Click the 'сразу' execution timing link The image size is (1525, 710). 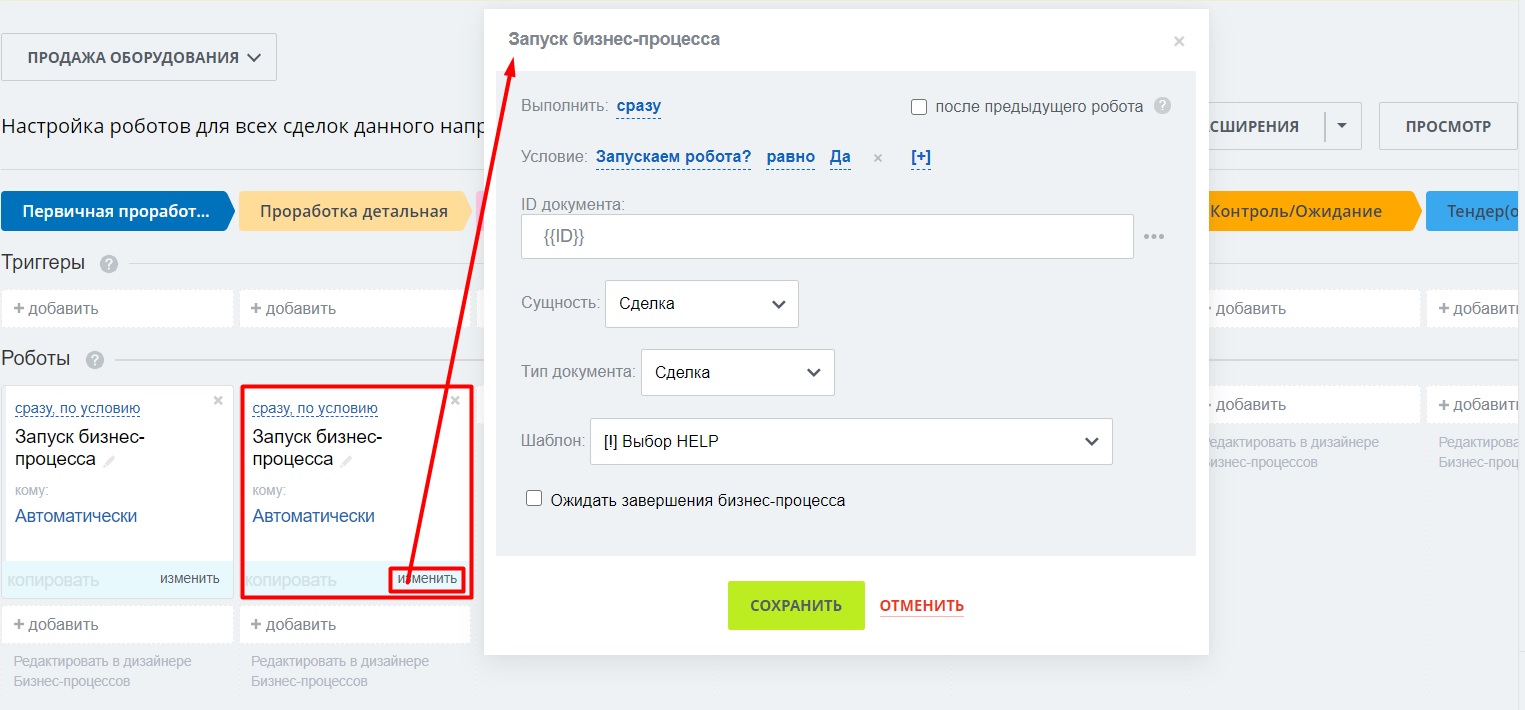click(x=638, y=106)
